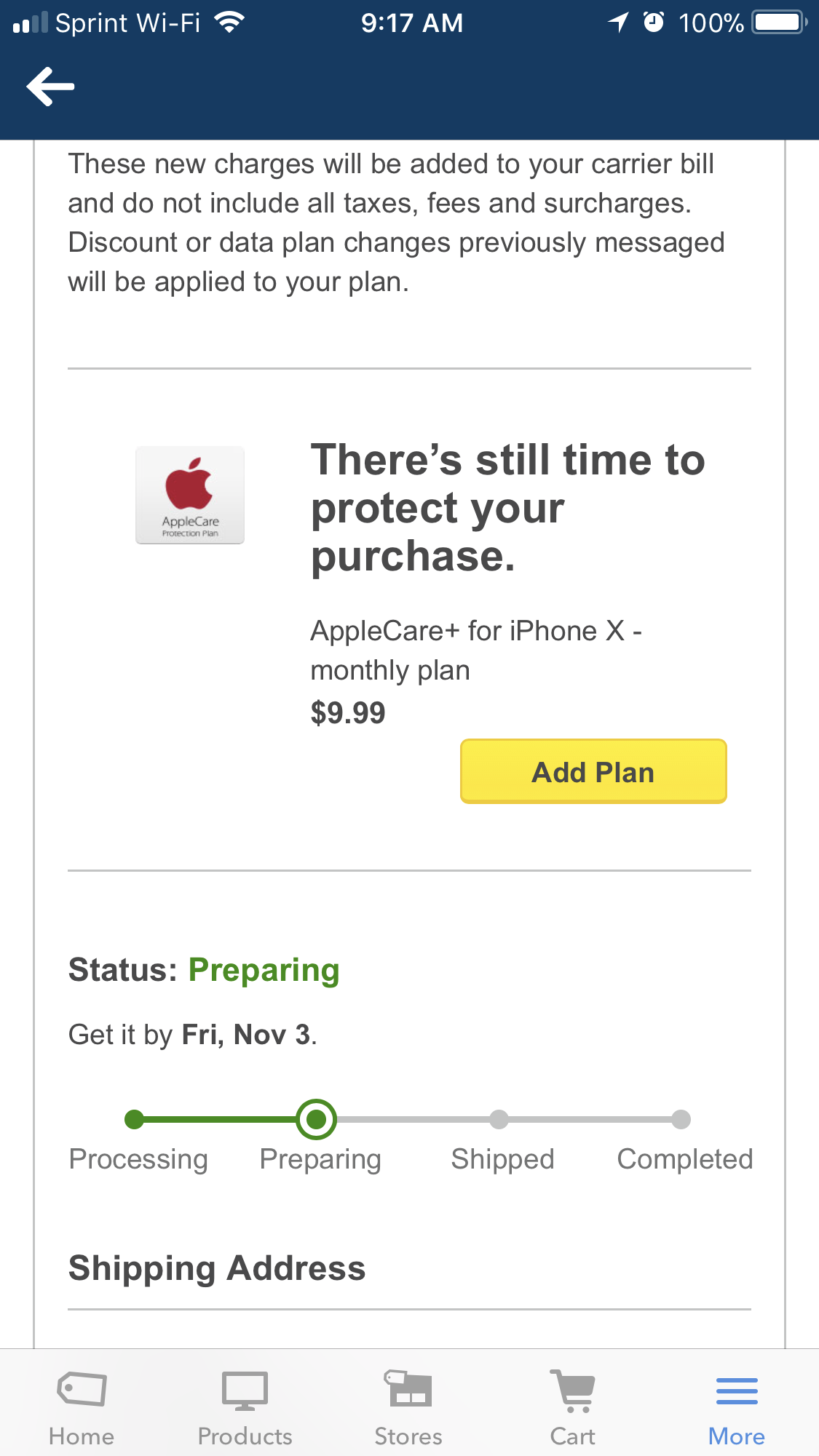
Task: Tap the AppleCare+ for iPhone X plan text
Action: point(476,650)
